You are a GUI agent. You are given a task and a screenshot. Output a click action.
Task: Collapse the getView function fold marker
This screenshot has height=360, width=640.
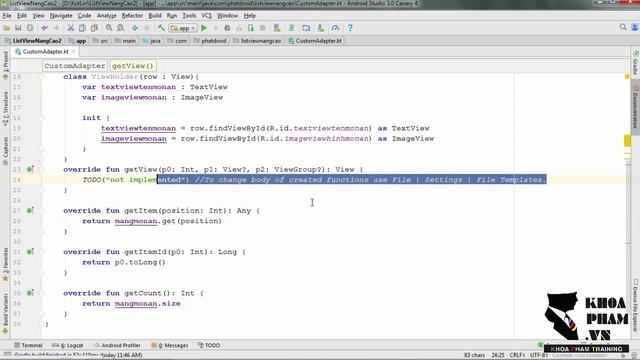42,169
